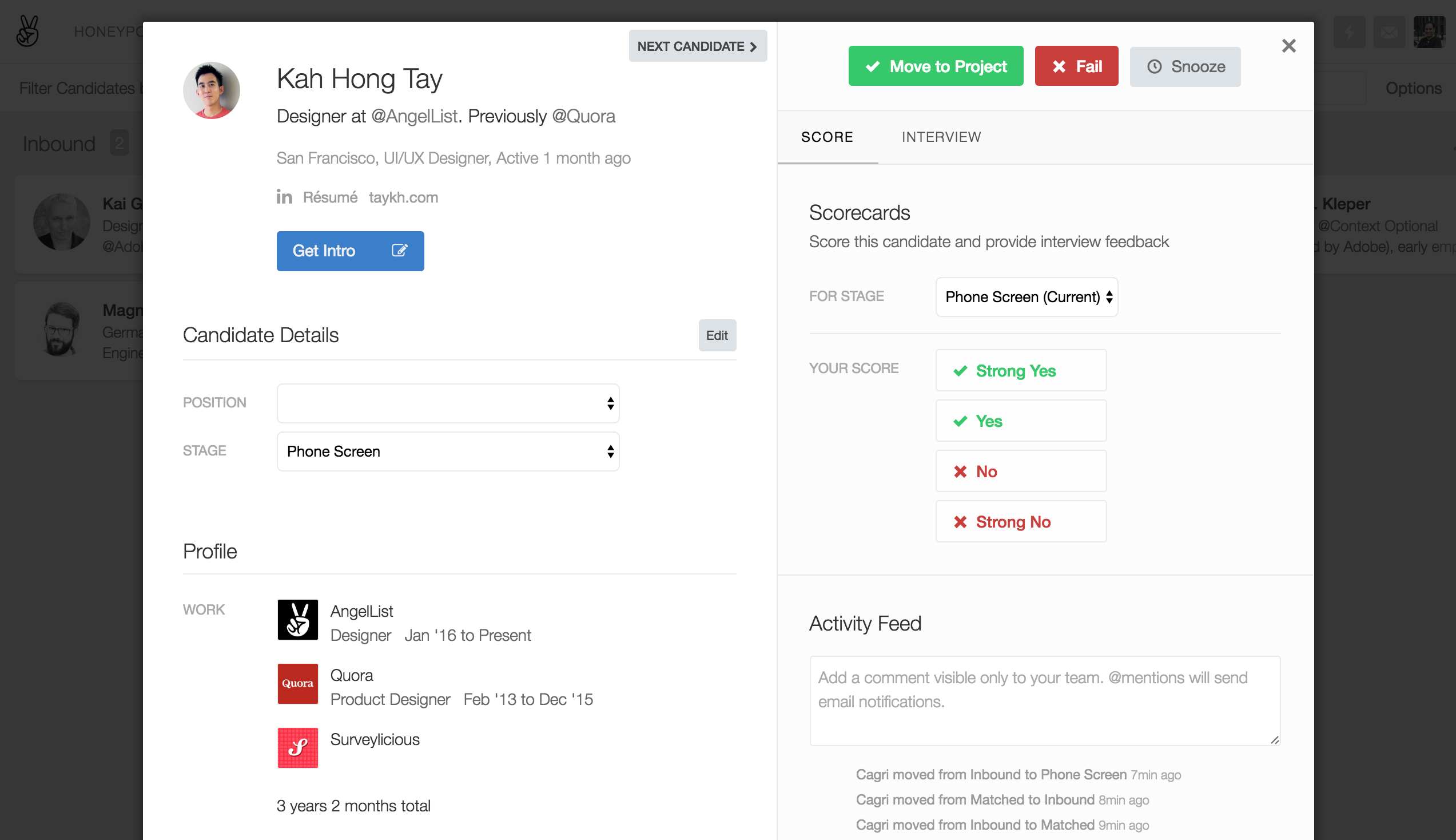Click the AngelList peace-hand logo top left
The width and height of the screenshot is (1456, 840).
pos(27,31)
